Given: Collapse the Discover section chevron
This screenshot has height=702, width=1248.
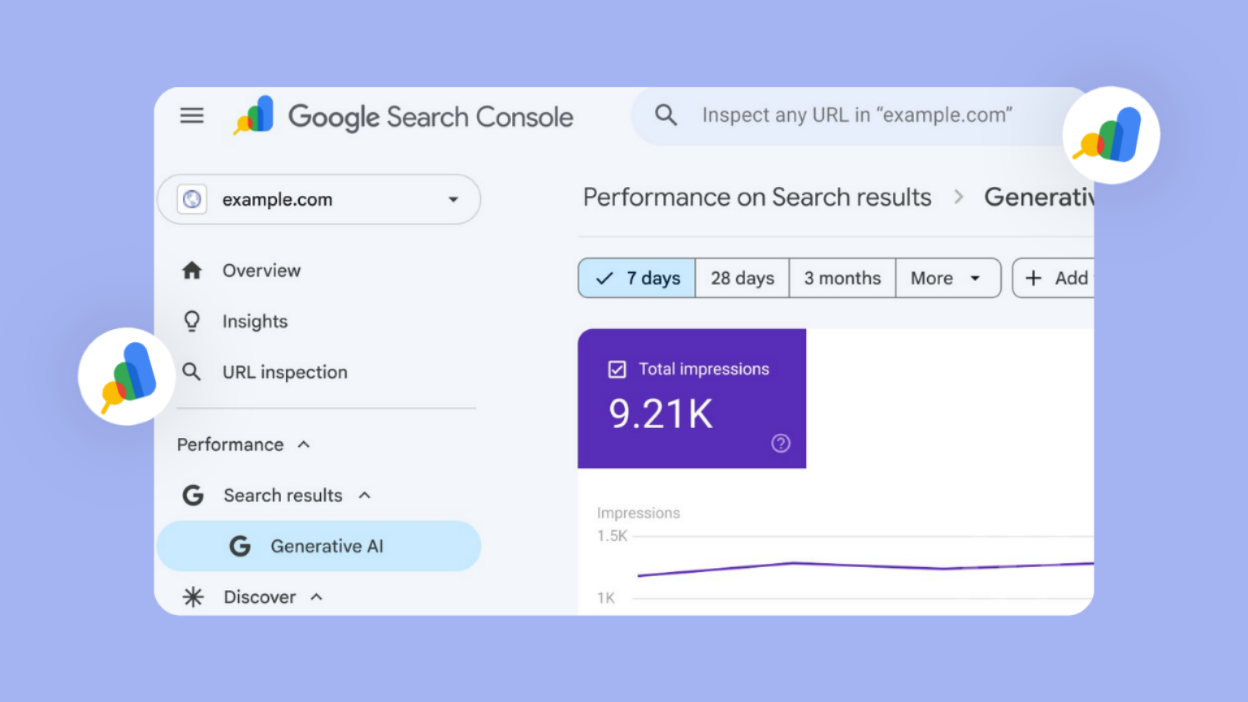Looking at the screenshot, I should (x=316, y=597).
